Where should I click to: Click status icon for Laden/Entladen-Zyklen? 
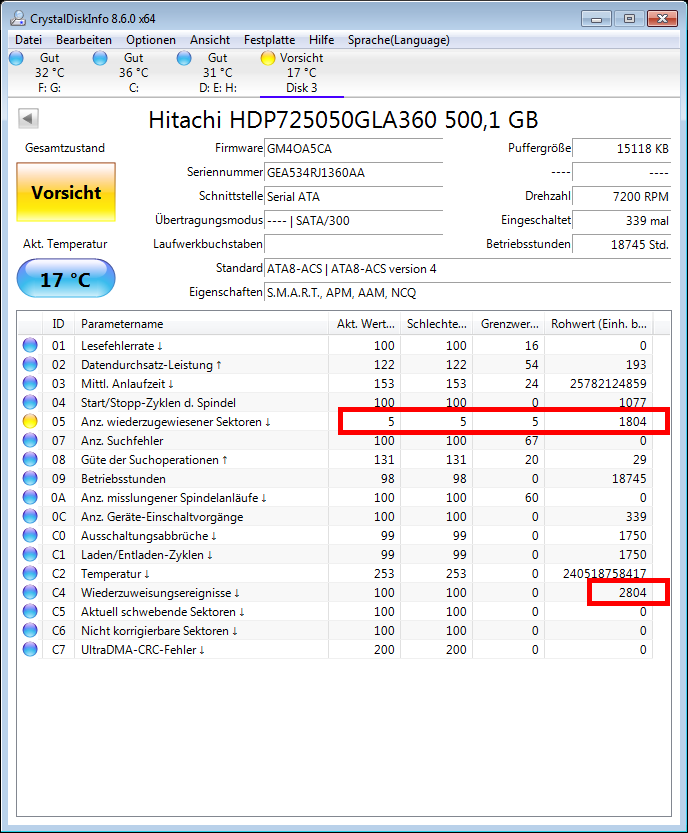30,555
